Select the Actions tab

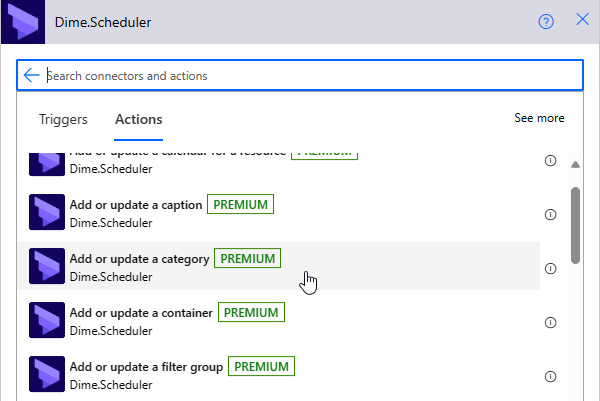point(138,119)
